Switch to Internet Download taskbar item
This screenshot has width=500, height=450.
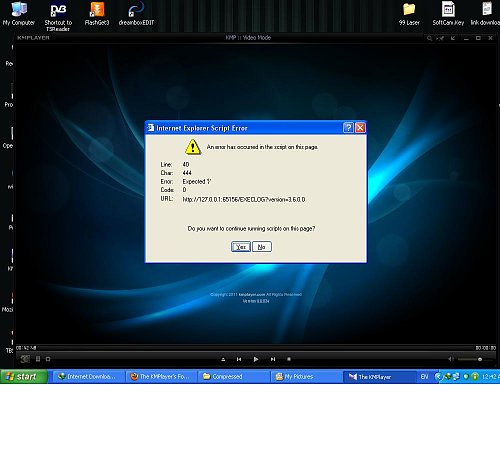(88, 377)
